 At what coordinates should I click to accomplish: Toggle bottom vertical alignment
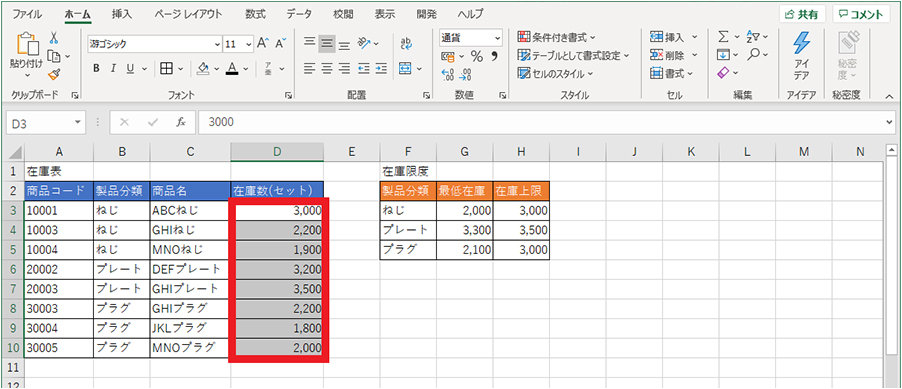click(344, 45)
